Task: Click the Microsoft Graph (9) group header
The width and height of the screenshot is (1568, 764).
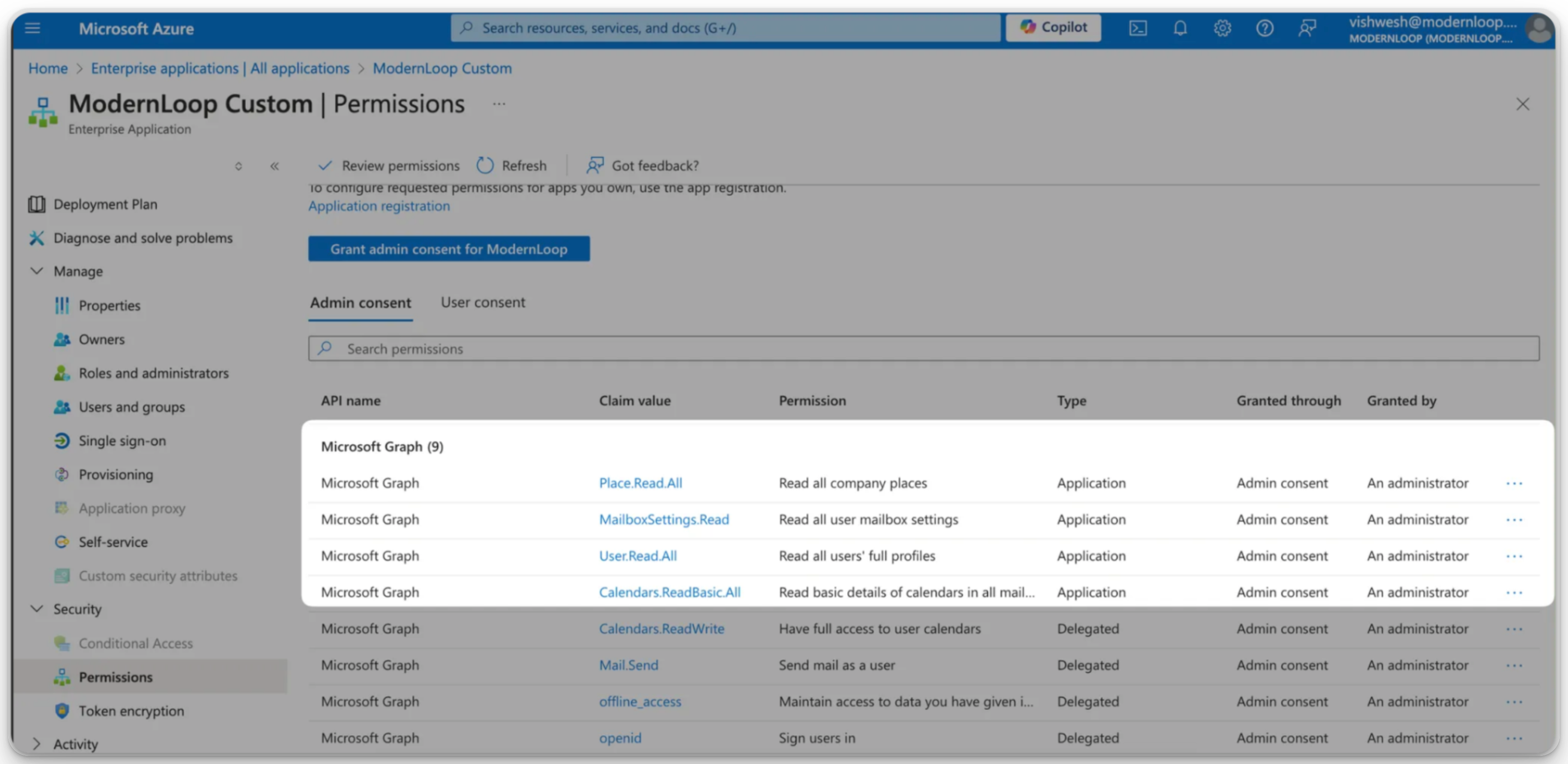Action: [x=382, y=446]
